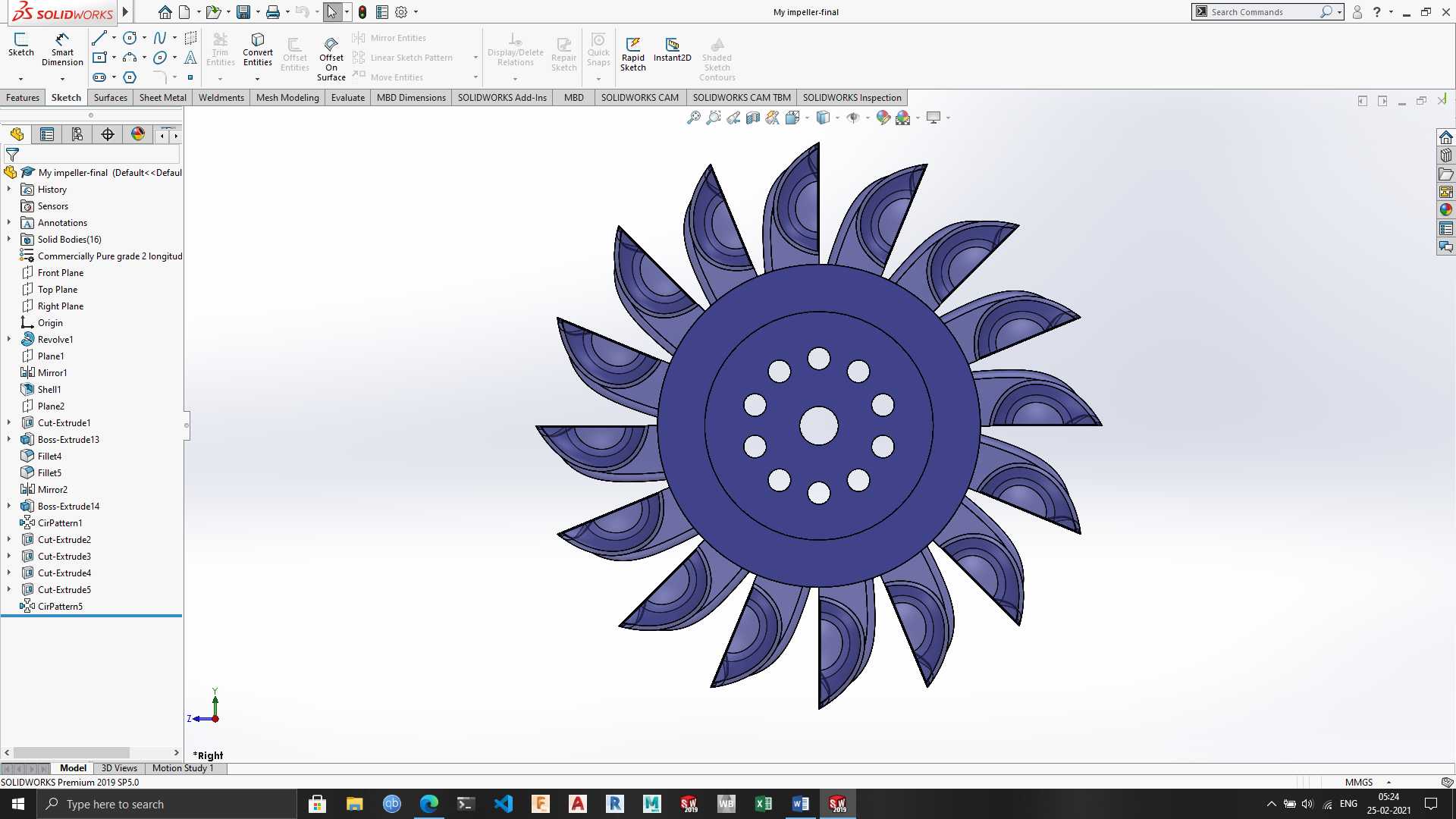Select Front Plane in tree
The height and width of the screenshot is (819, 1456).
point(61,273)
